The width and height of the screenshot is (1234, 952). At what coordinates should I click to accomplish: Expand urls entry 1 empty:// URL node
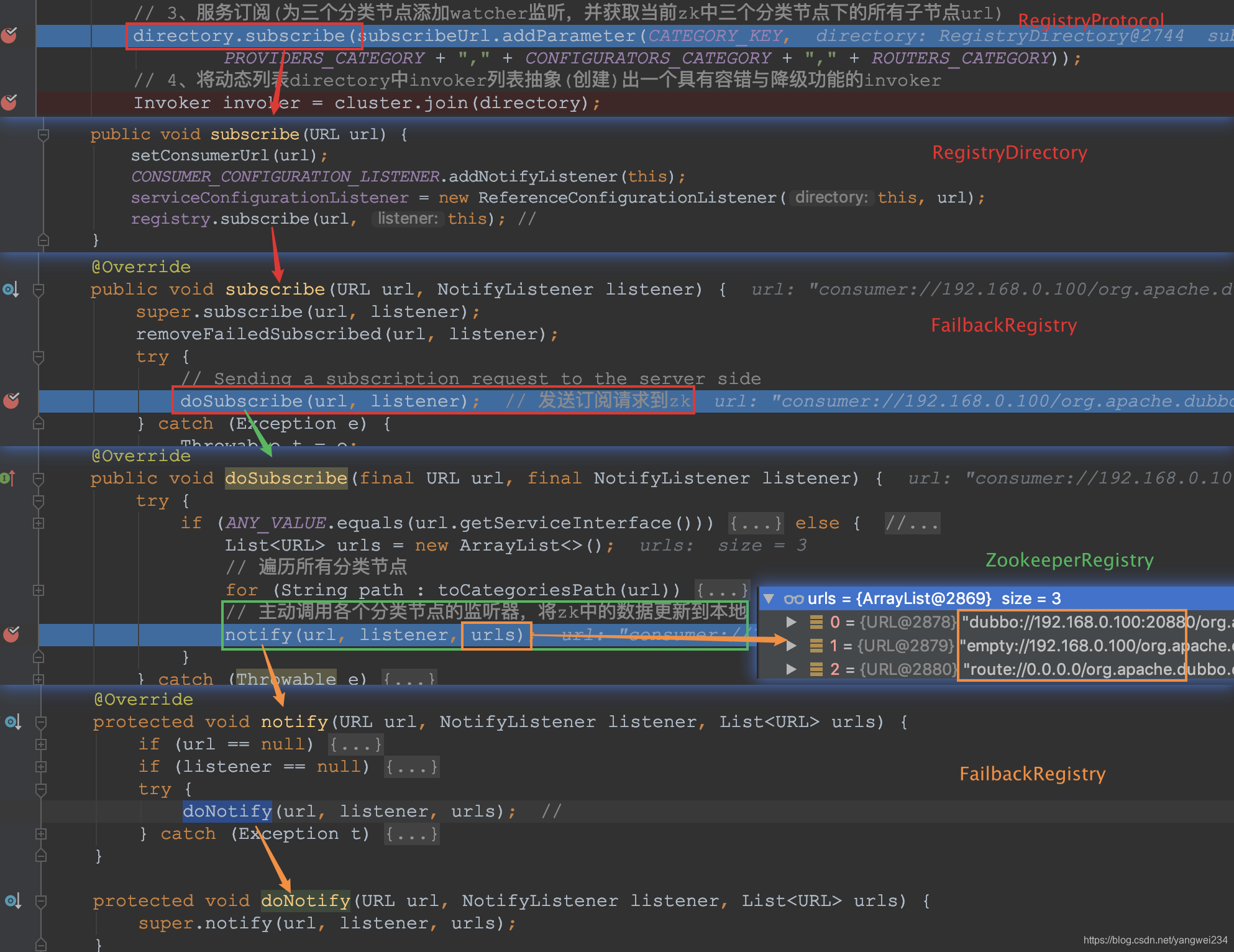click(x=791, y=646)
